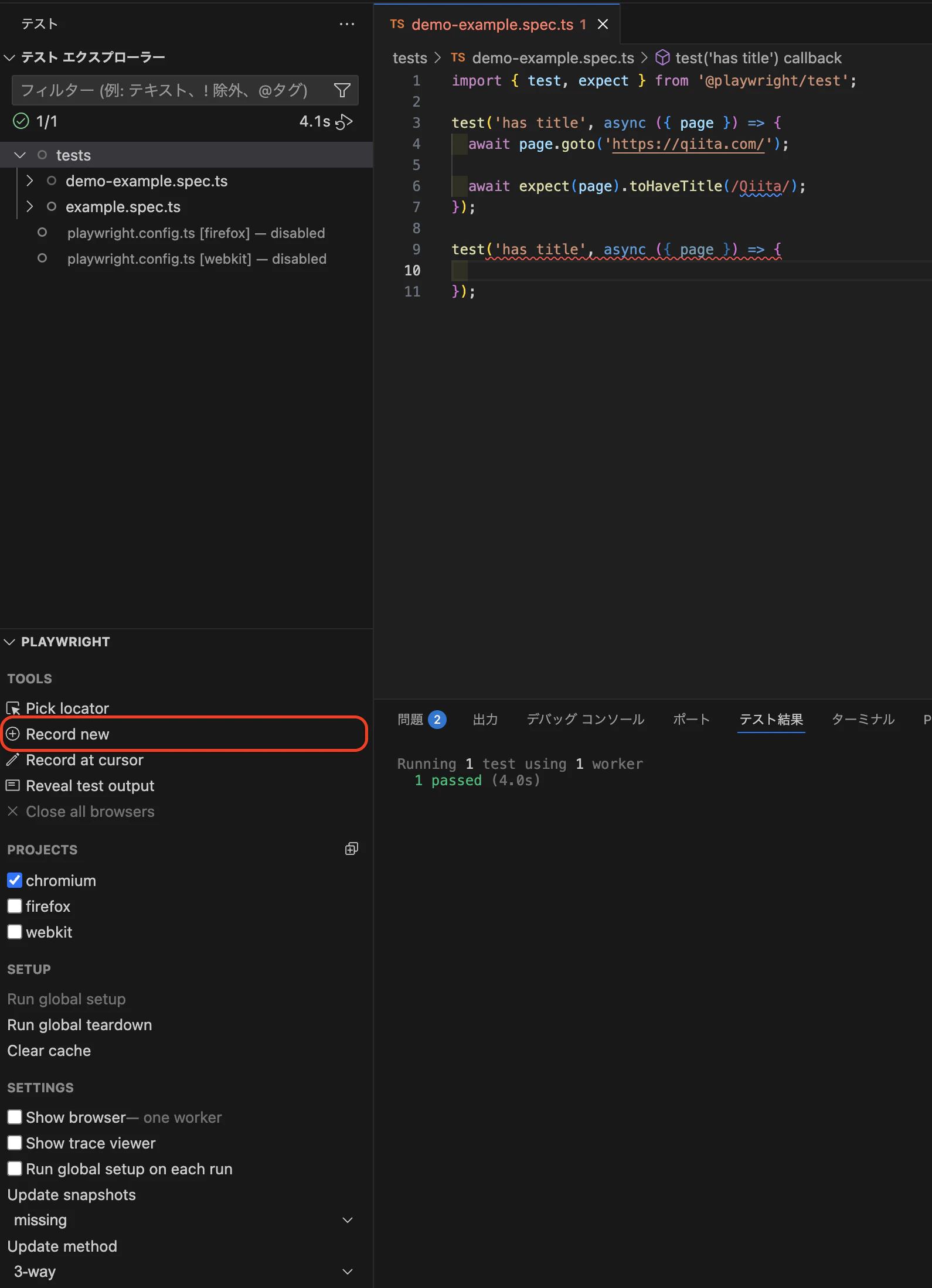Click the rerun last test run icon
932x1288 pixels.
click(344, 121)
